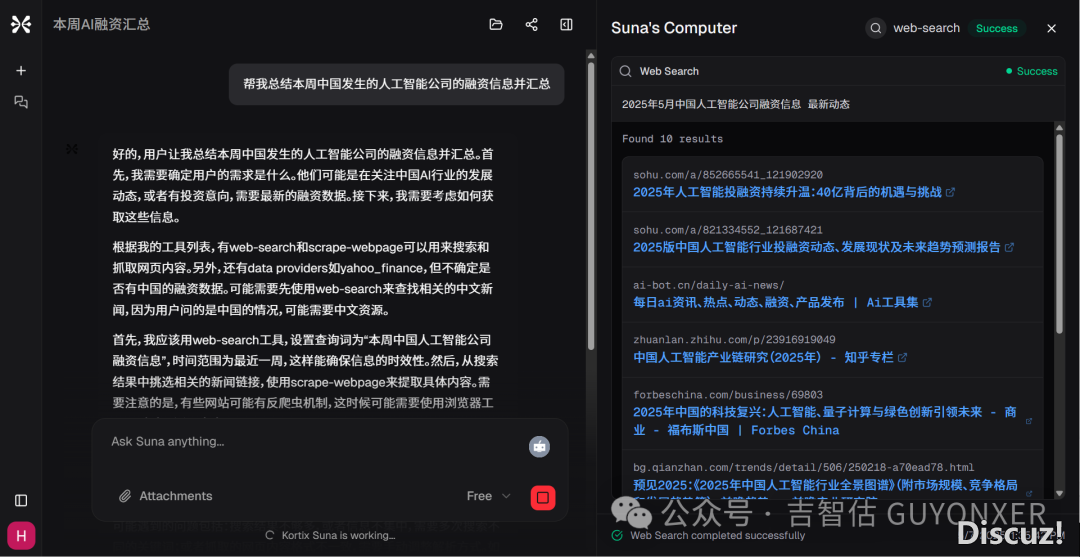1080x557 pixels.
Task: Click the Ask Suna anything input field
Action: (x=310, y=442)
